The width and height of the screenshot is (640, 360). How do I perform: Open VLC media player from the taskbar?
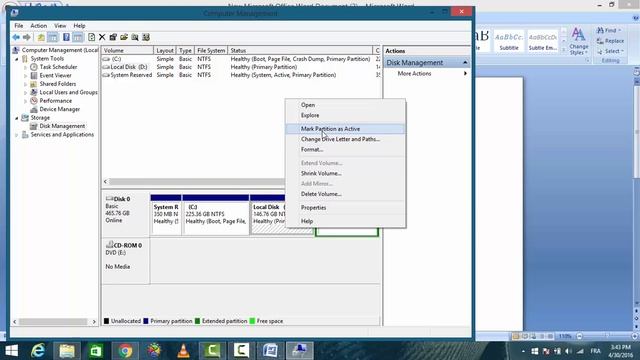184,351
